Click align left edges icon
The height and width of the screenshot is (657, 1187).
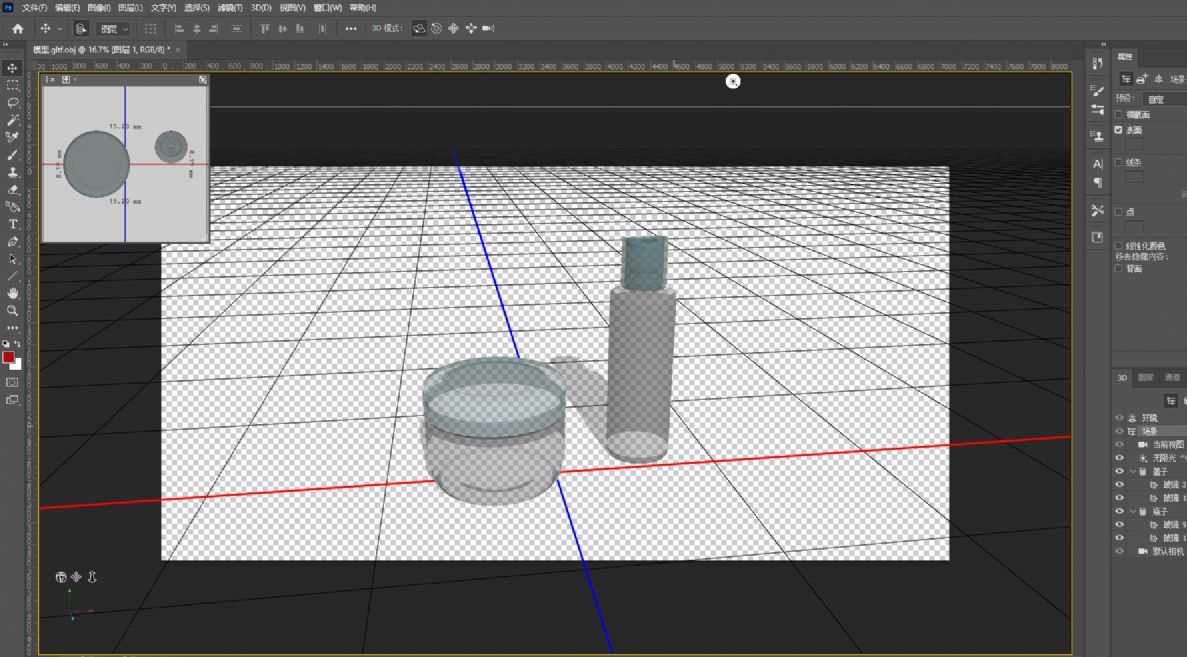tap(179, 29)
